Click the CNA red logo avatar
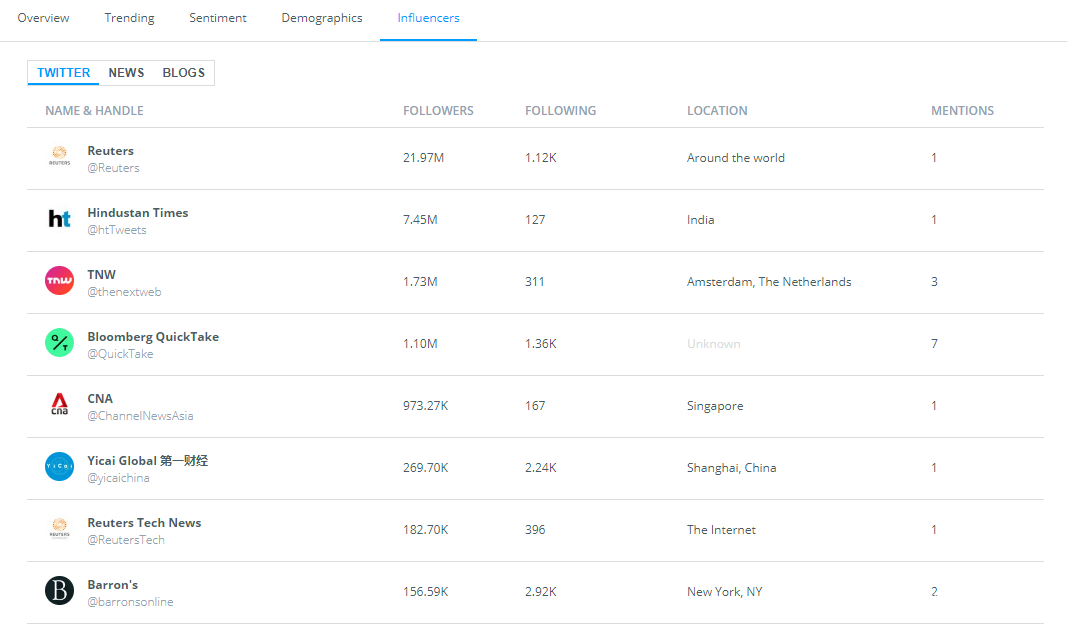Image resolution: width=1067 pixels, height=626 pixels. [x=59, y=404]
